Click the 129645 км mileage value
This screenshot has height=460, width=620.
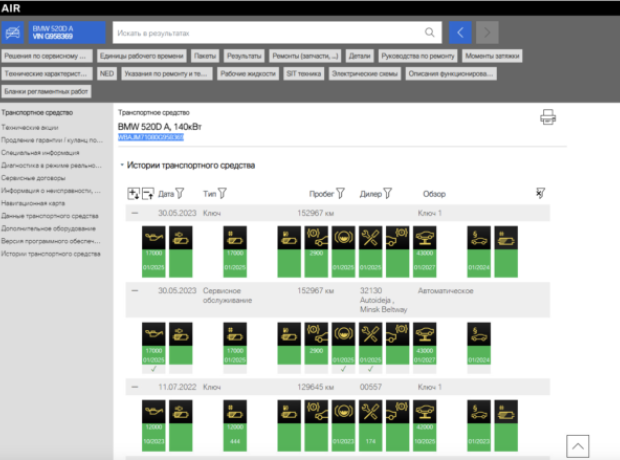(316, 387)
